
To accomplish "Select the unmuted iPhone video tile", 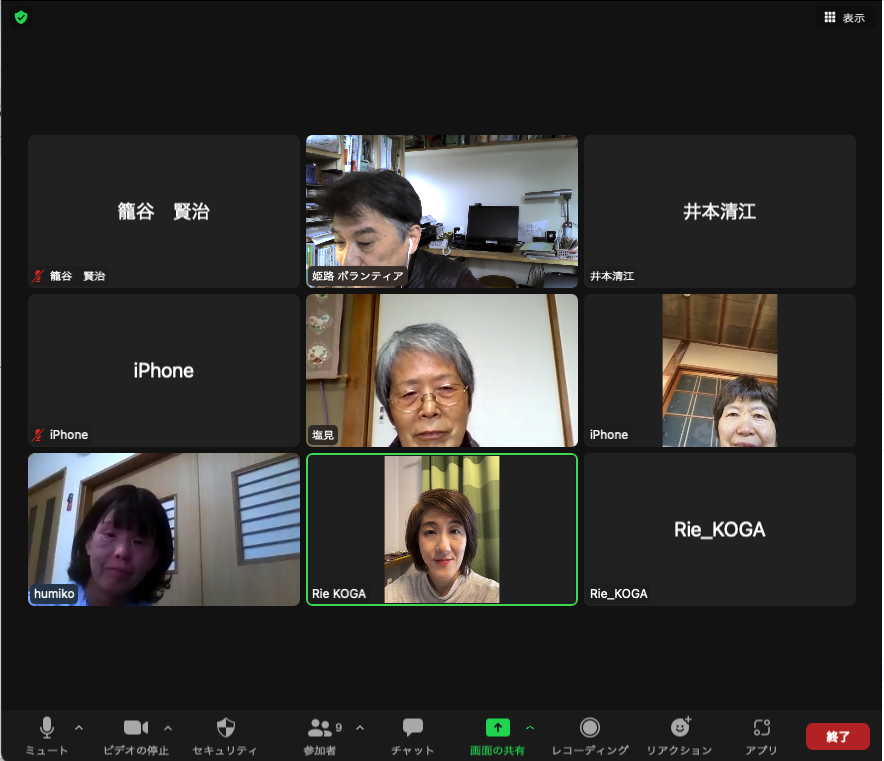I will point(720,370).
